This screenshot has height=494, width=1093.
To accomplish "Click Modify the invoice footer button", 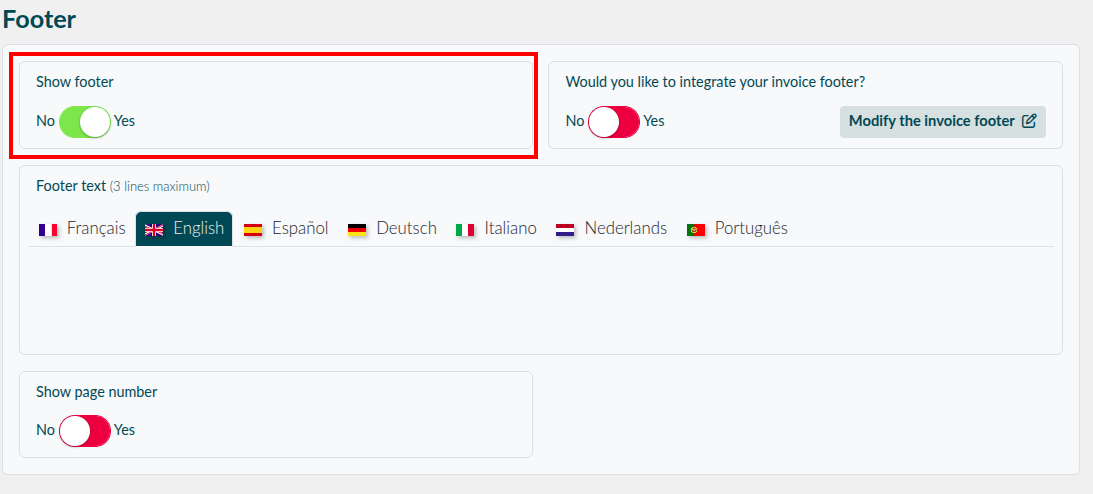I will 942,121.
